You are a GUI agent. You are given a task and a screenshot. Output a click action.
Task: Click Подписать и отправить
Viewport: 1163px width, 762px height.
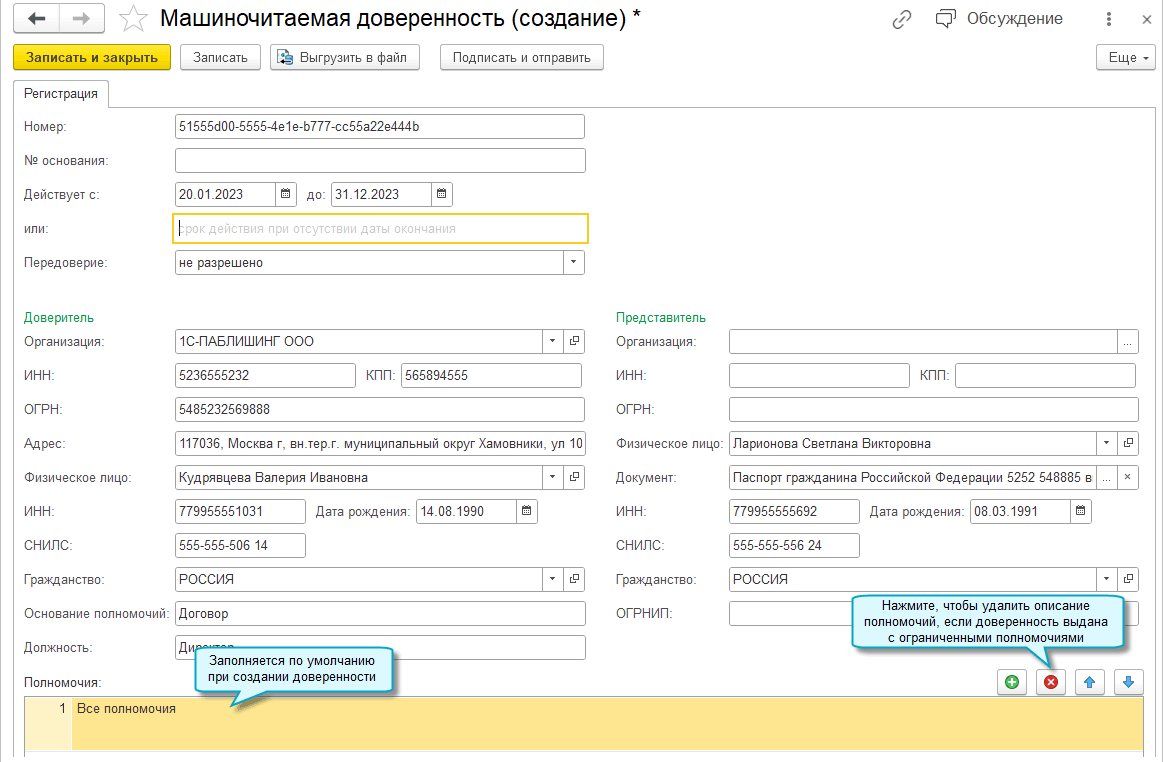(520, 57)
